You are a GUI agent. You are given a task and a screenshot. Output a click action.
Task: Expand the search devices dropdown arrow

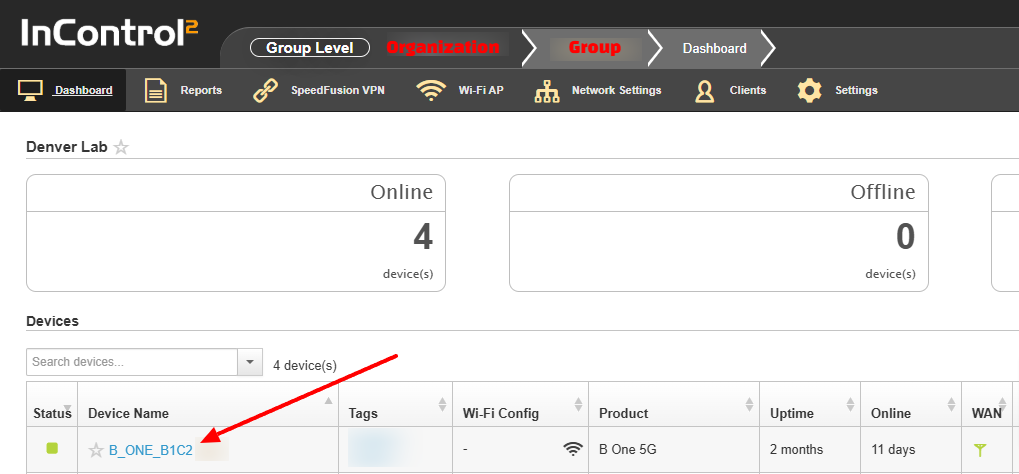click(x=250, y=362)
